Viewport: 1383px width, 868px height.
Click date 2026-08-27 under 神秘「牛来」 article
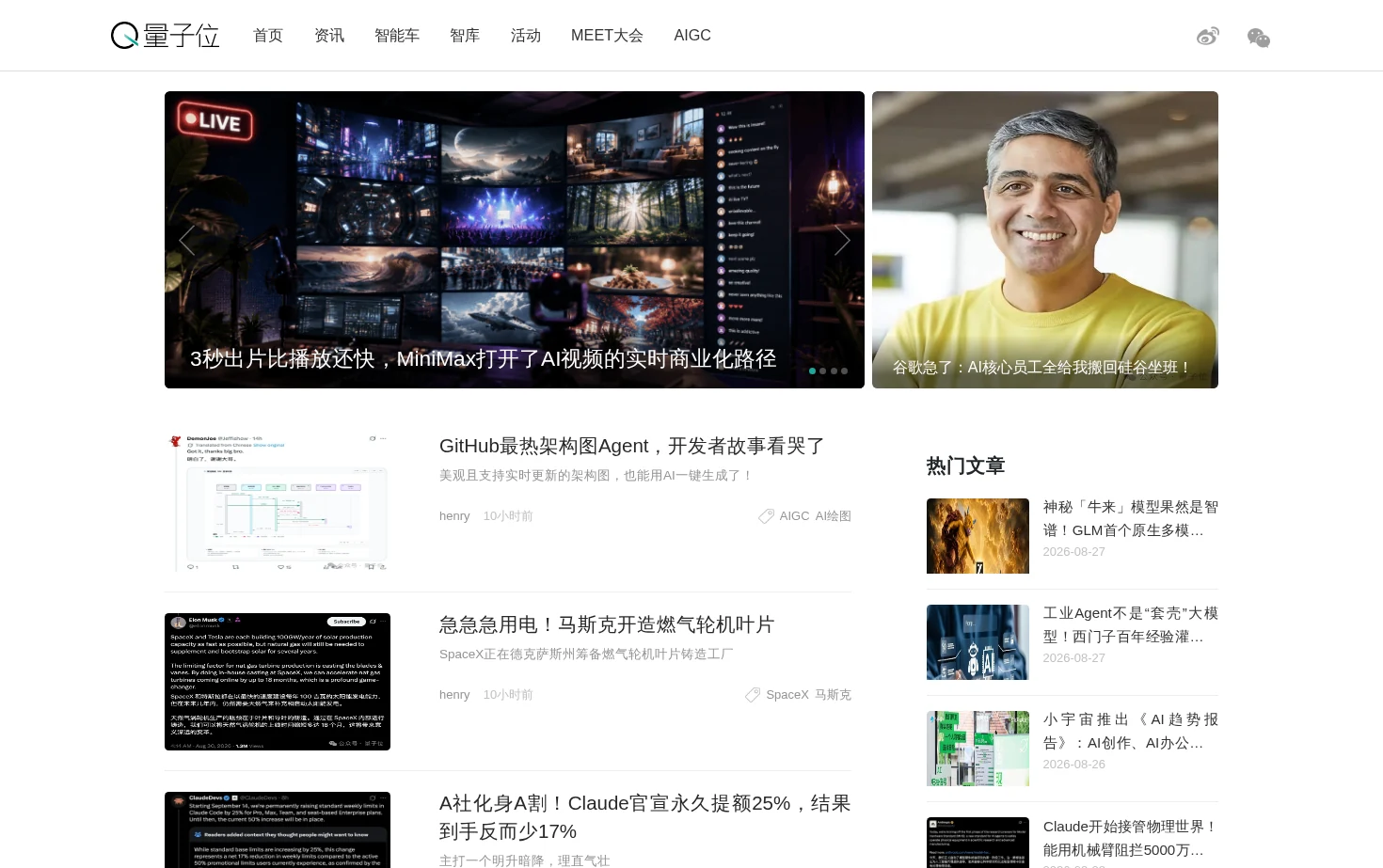click(1074, 552)
